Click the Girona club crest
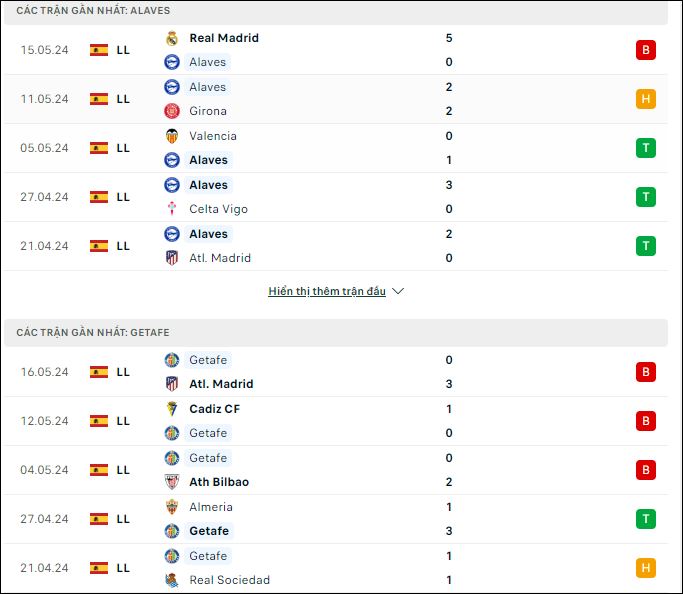The width and height of the screenshot is (683, 594). pyautogui.click(x=172, y=111)
